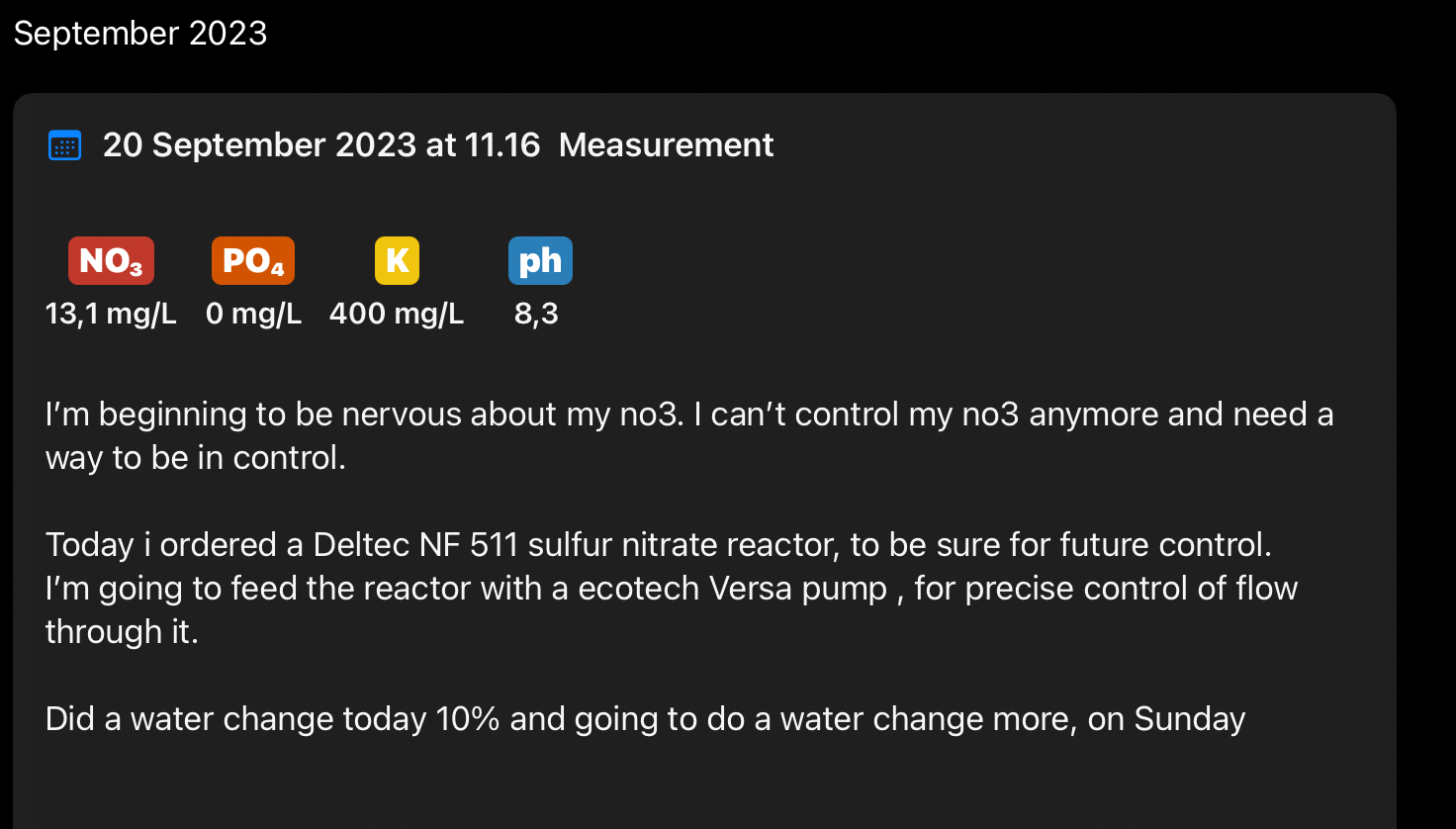
Task: Click the note line about nervous no3
Action: (688, 414)
